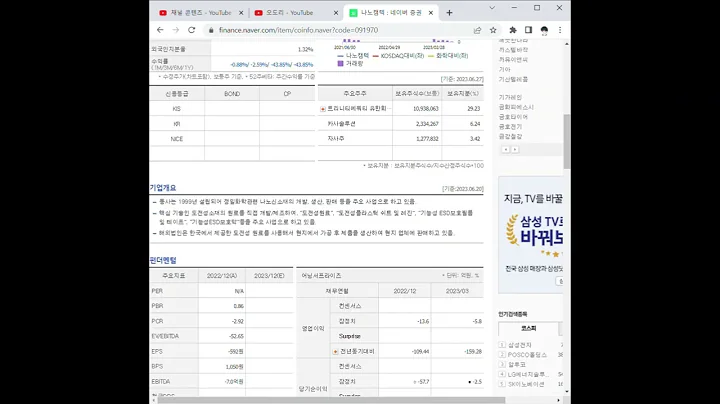View site security lock information
The height and width of the screenshot is (404, 720).
click(x=211, y=30)
